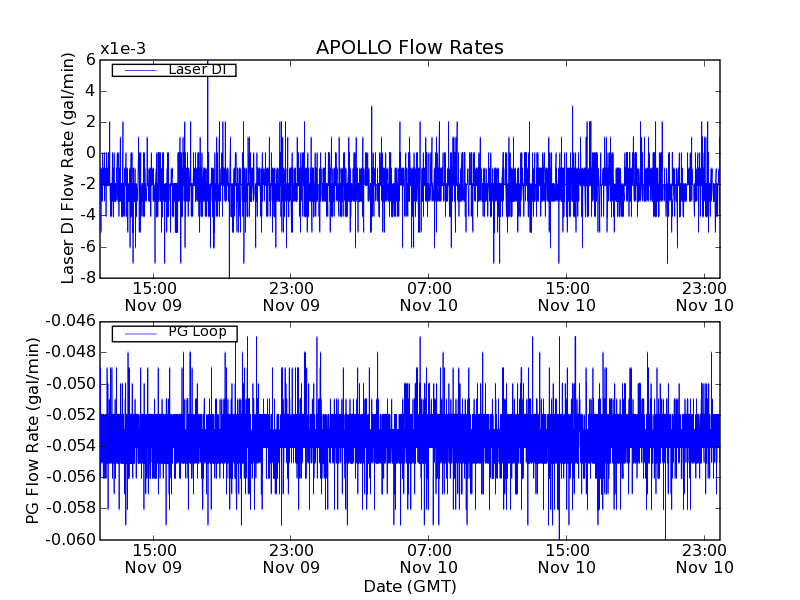Click 23:00 Nov 10 tick on top plot
This screenshot has width=800, height=600.
tap(704, 296)
